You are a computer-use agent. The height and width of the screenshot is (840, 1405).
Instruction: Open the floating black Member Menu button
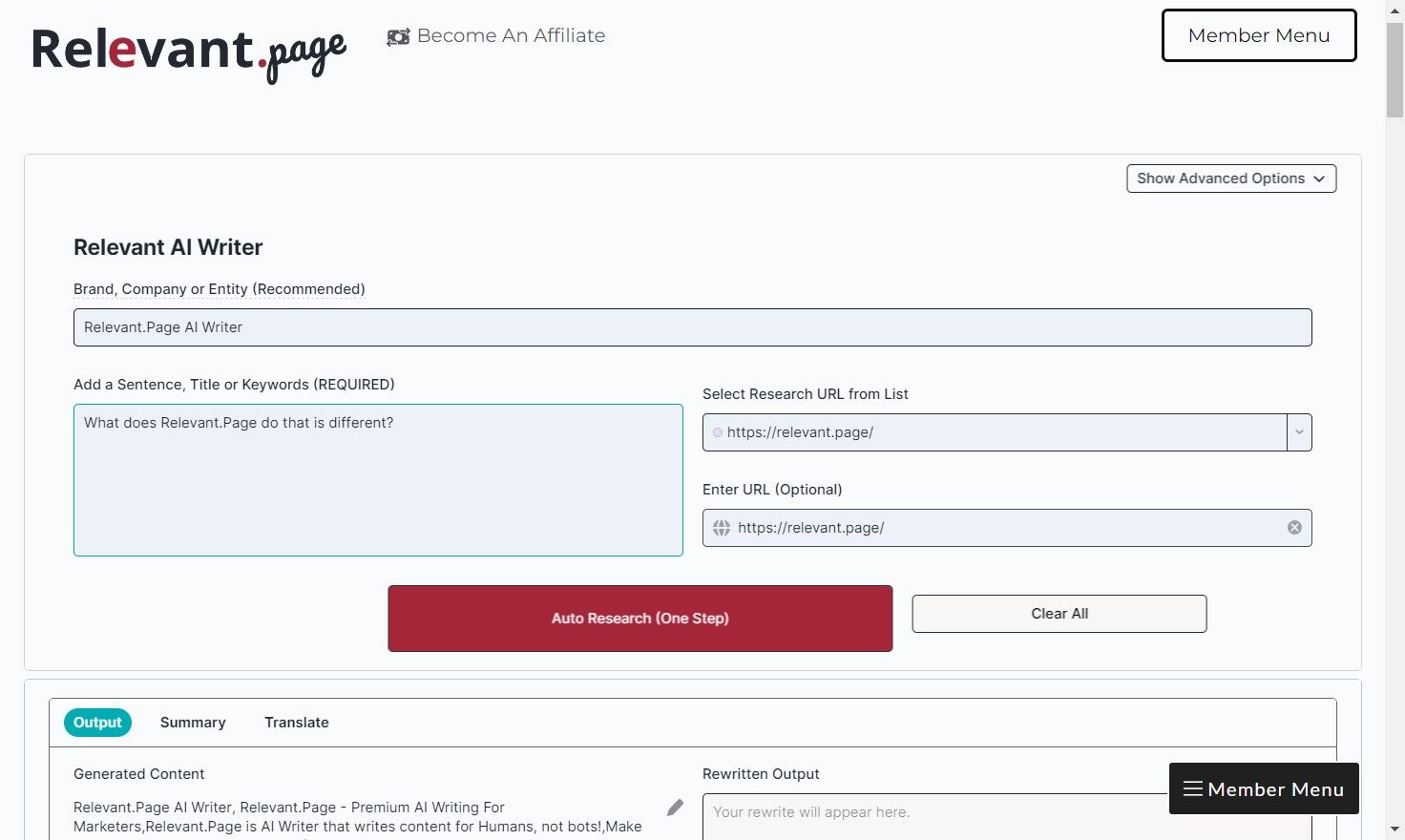point(1264,788)
